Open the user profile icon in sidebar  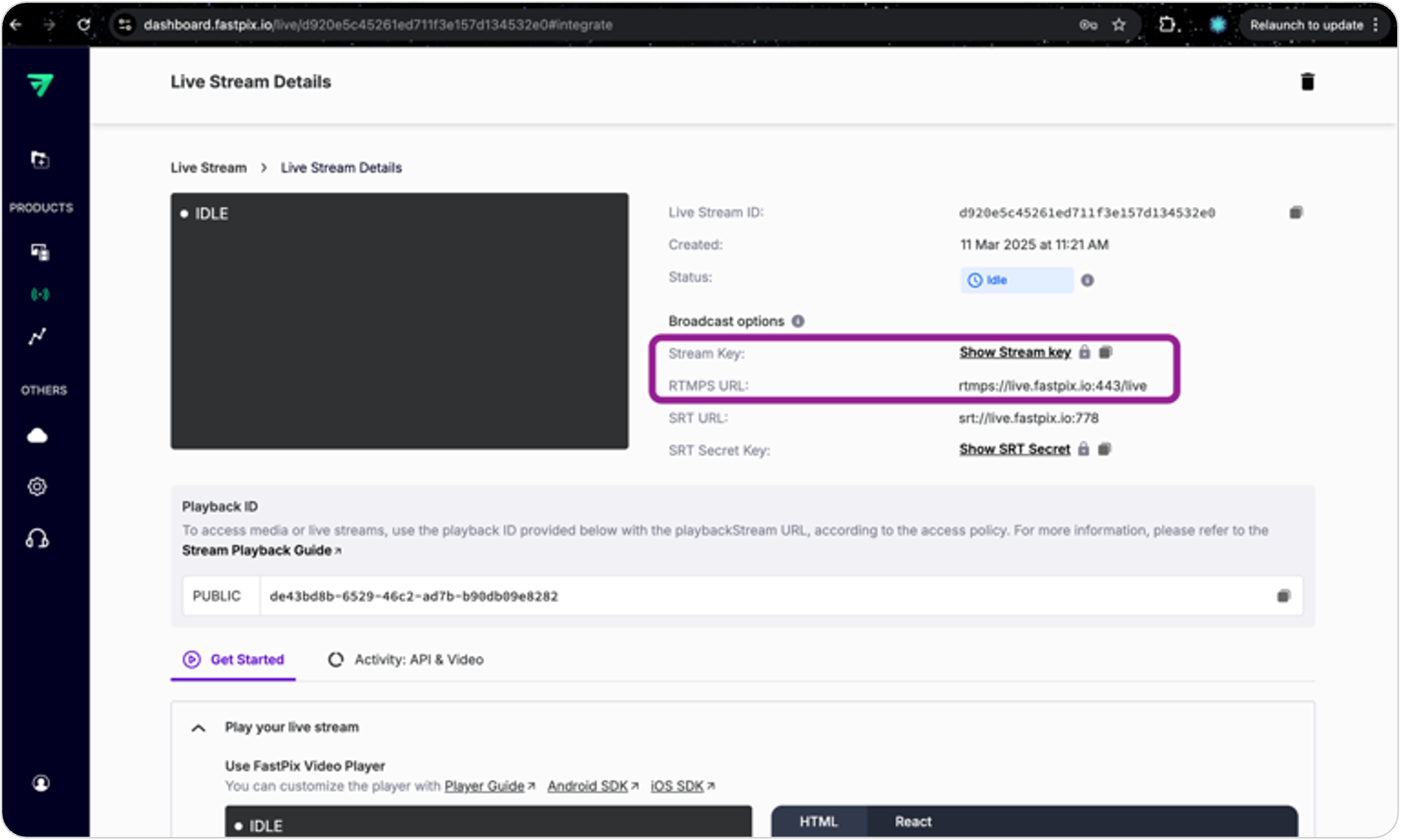click(41, 783)
